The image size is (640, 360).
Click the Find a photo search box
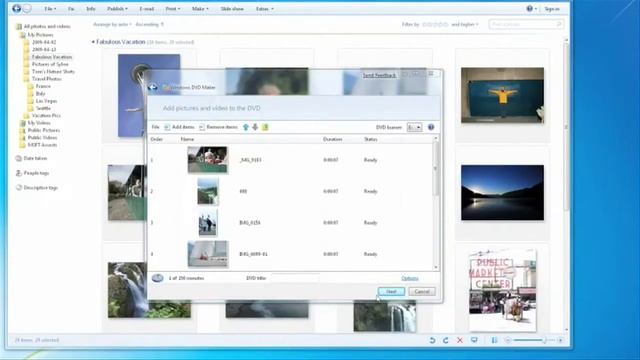[526, 24]
